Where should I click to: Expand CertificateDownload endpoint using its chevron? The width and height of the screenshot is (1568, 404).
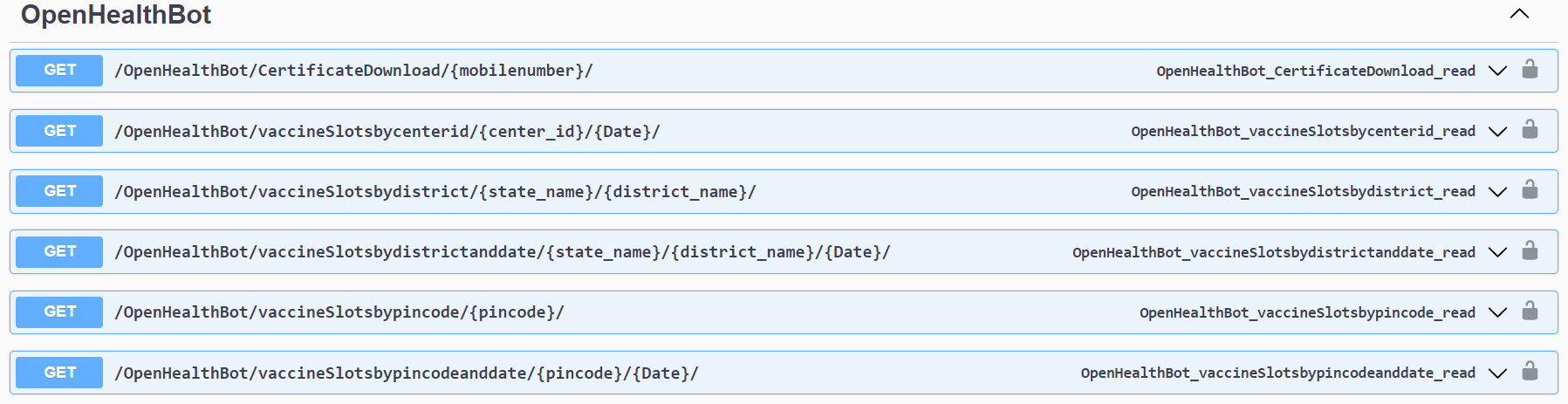point(1497,71)
